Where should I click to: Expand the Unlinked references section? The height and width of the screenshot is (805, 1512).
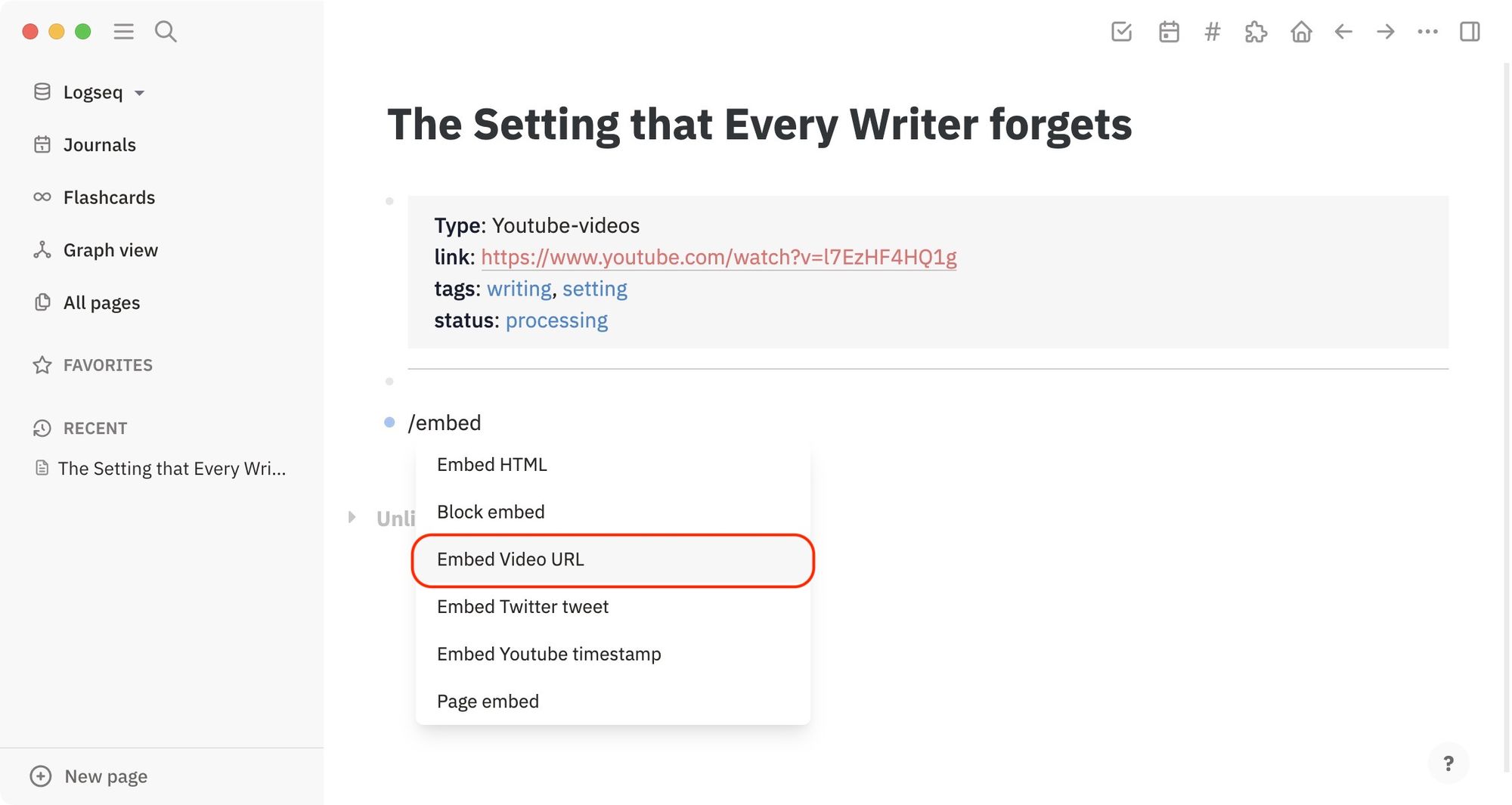pos(352,517)
